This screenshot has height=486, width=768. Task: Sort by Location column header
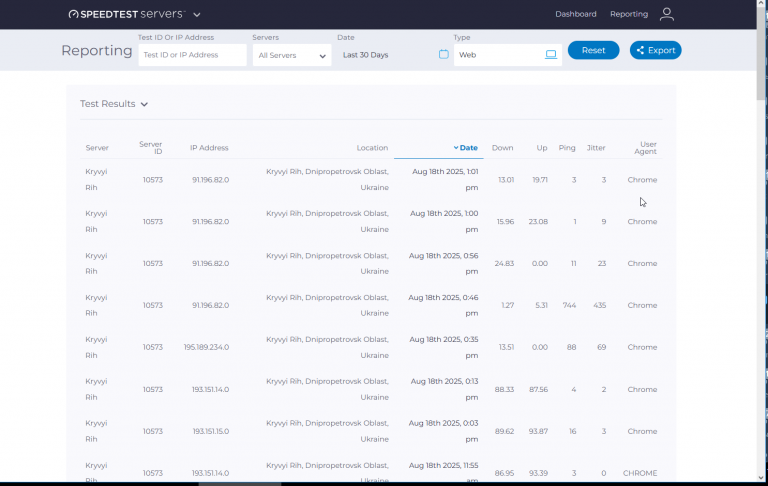372,147
